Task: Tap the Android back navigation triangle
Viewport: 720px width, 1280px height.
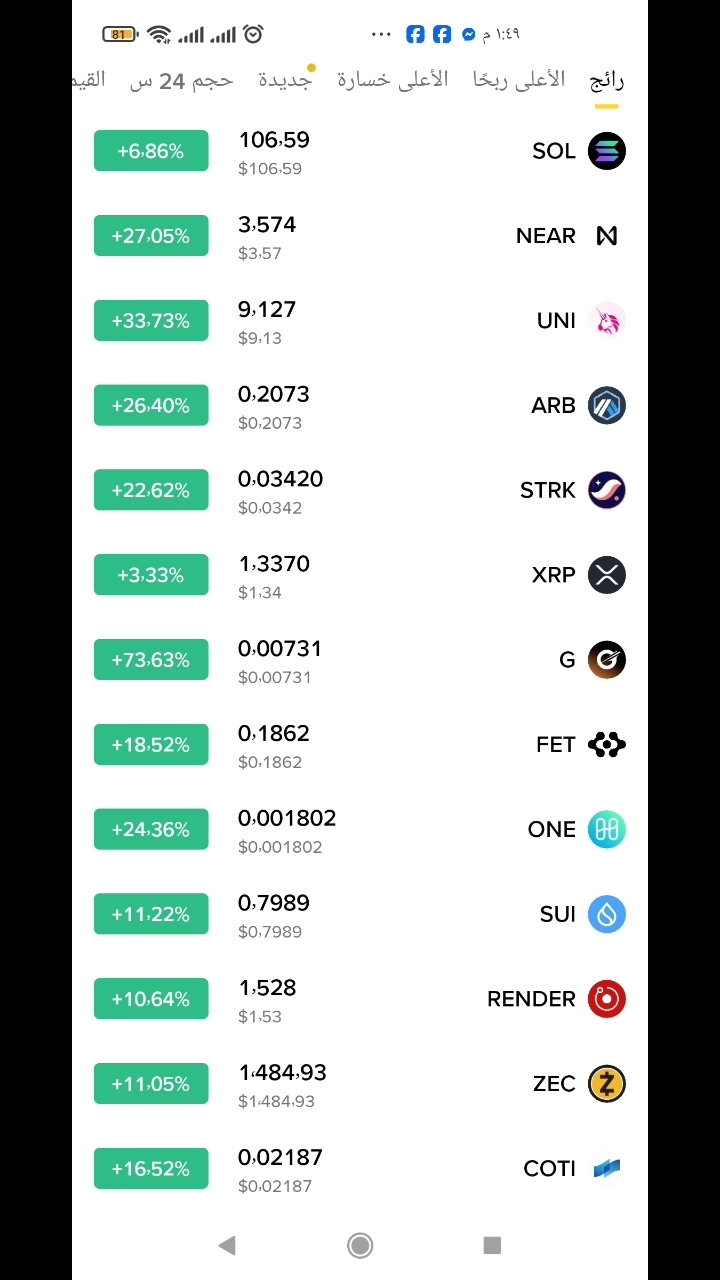Action: coord(227,1245)
